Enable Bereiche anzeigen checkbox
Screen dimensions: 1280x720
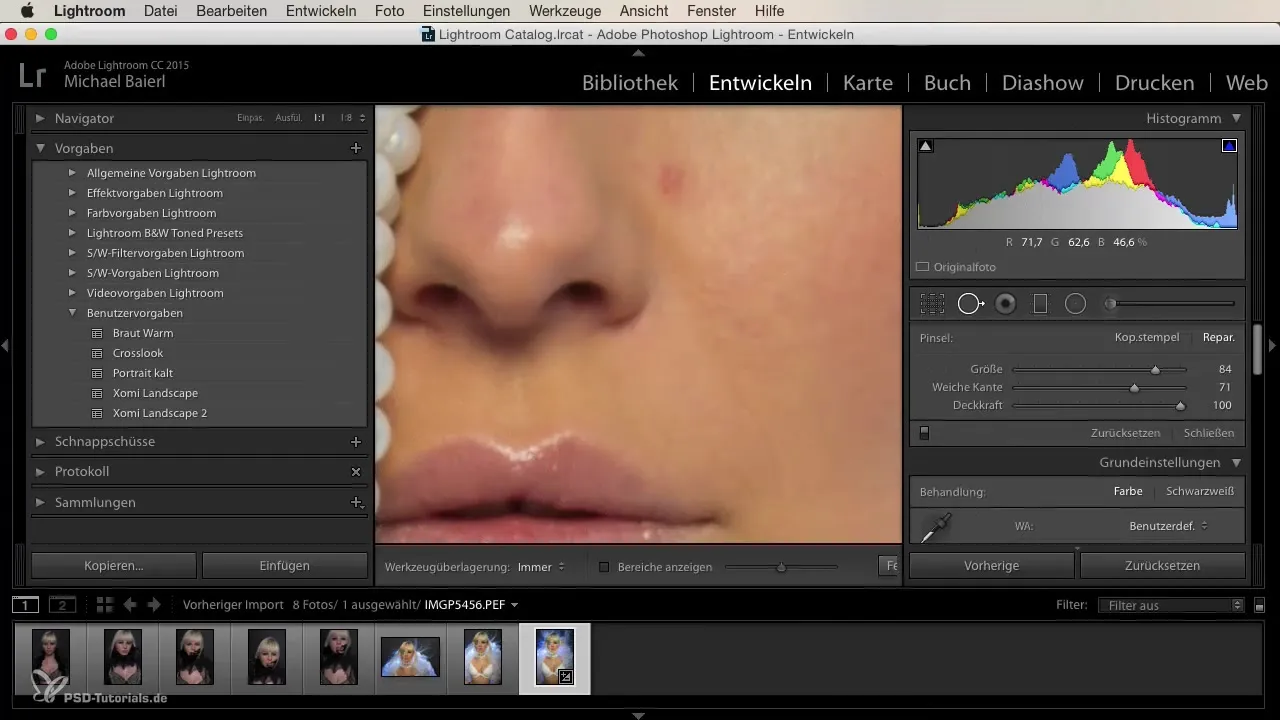[604, 567]
